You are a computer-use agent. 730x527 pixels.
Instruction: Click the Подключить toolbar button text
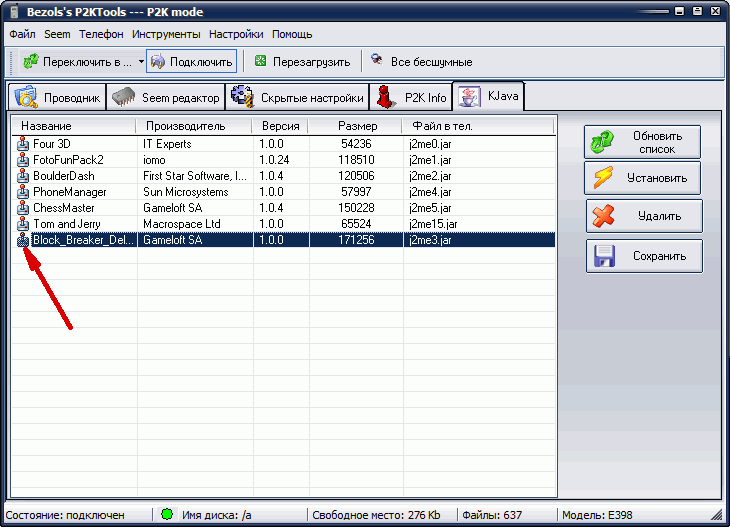(x=201, y=62)
